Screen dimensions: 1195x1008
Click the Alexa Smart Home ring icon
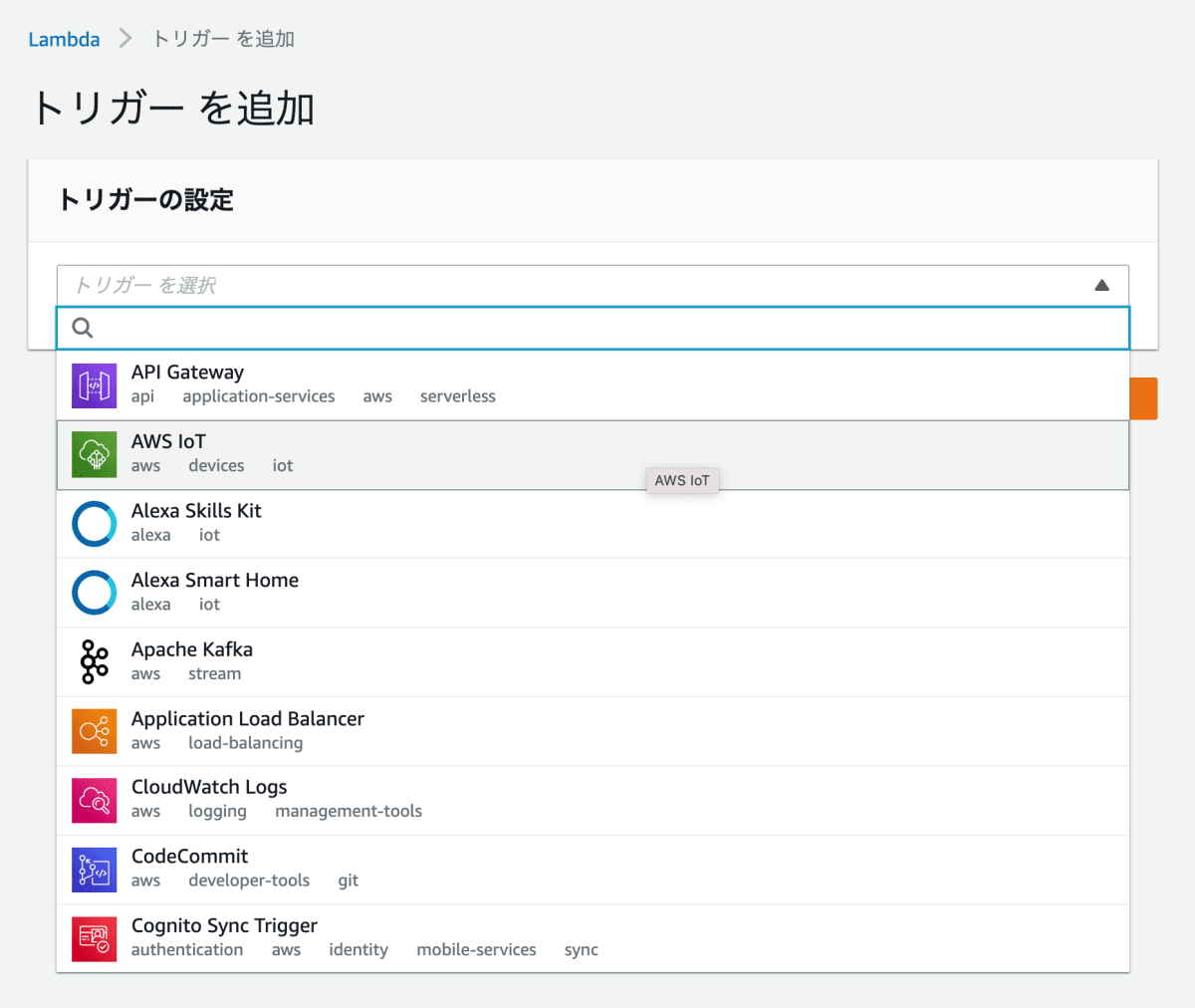94,594
